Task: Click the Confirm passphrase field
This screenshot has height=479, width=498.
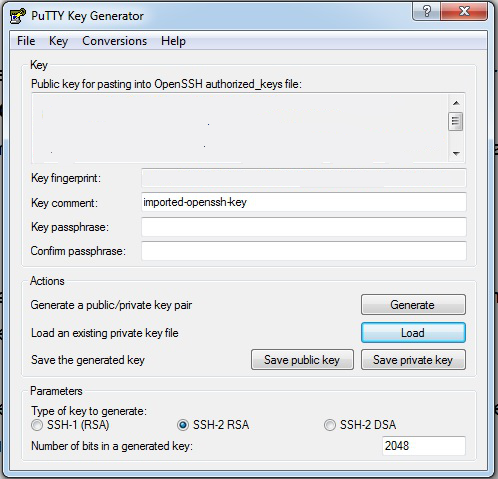Action: click(304, 251)
